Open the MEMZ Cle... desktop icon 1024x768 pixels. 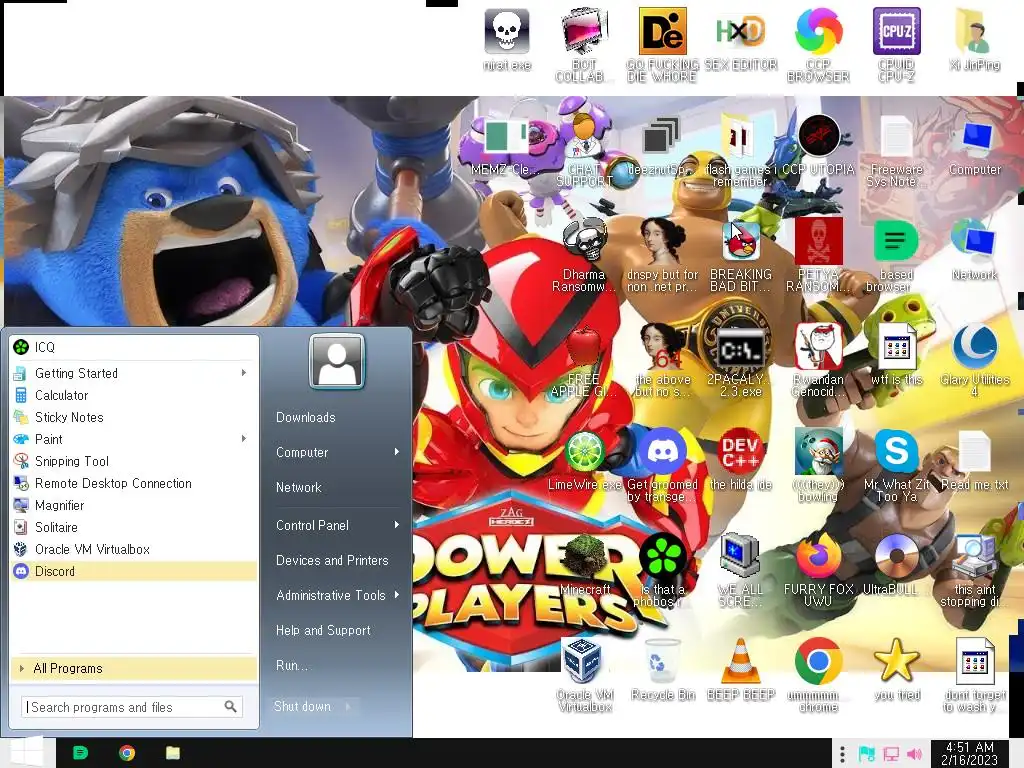coord(507,138)
